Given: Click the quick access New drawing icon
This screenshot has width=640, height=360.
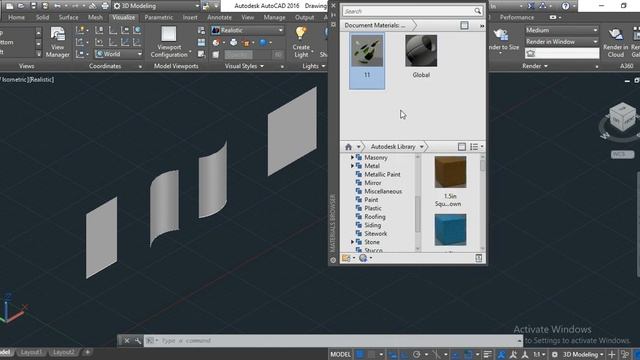Looking at the screenshot, I should click(9, 6).
